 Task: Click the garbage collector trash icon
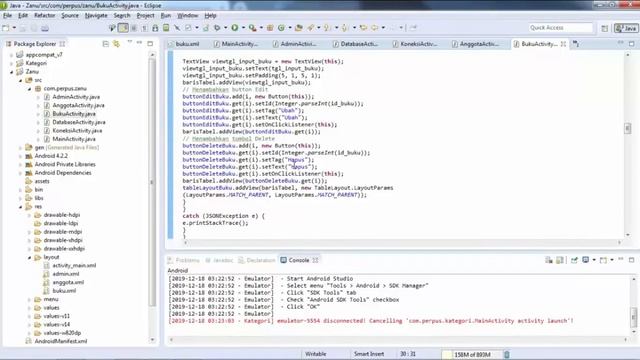[507, 354]
